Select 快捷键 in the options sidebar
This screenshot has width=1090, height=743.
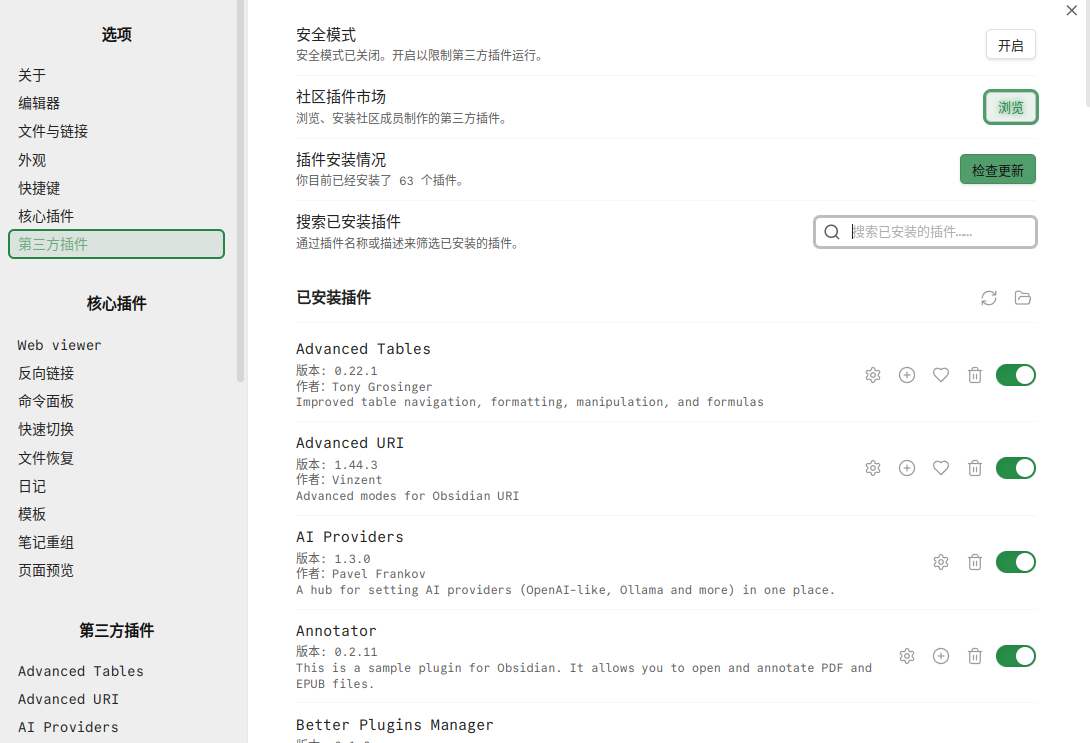[x=39, y=188]
